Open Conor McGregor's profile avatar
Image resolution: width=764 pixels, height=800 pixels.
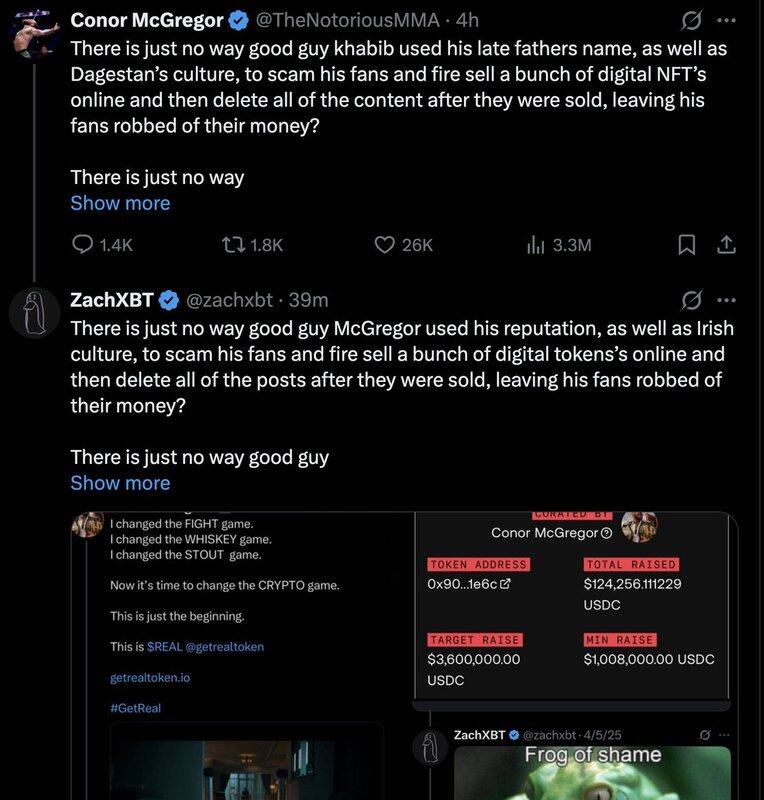point(35,30)
